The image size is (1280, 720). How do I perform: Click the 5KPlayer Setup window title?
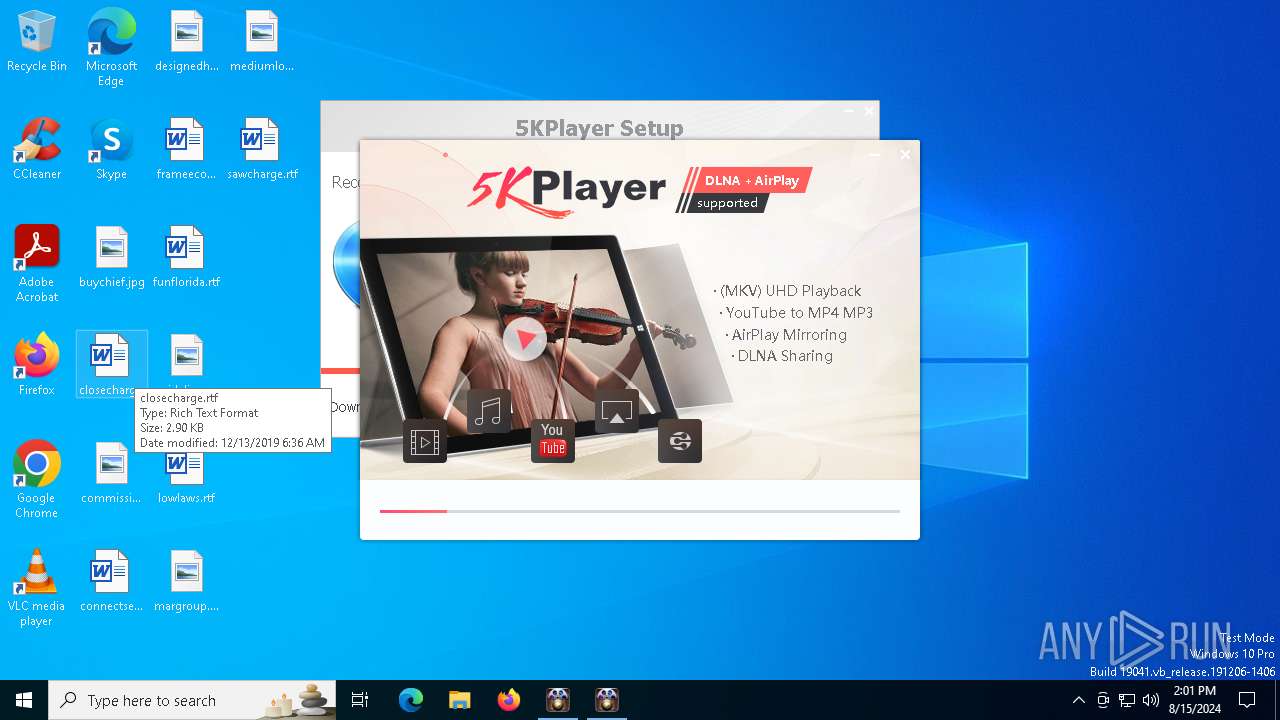point(599,128)
